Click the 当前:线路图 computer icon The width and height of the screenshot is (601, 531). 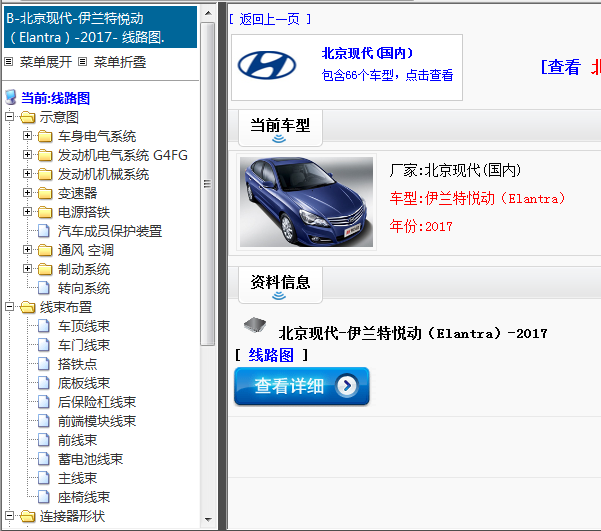click(x=11, y=98)
